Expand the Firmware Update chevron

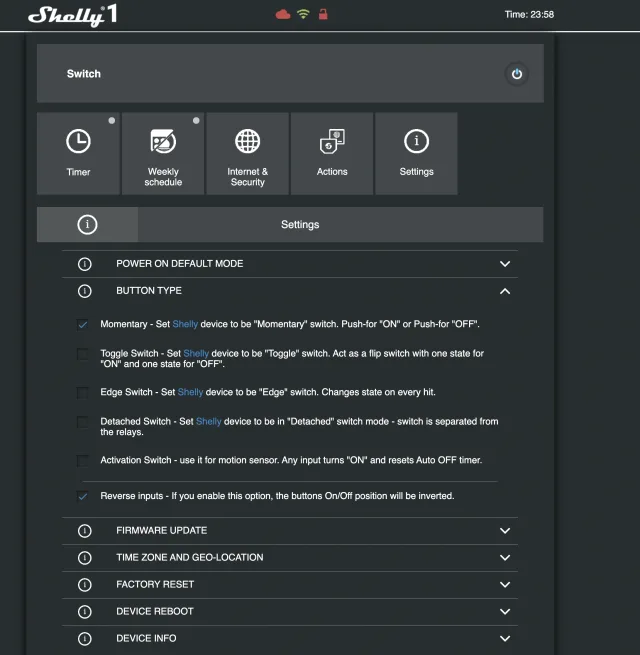pyautogui.click(x=505, y=531)
